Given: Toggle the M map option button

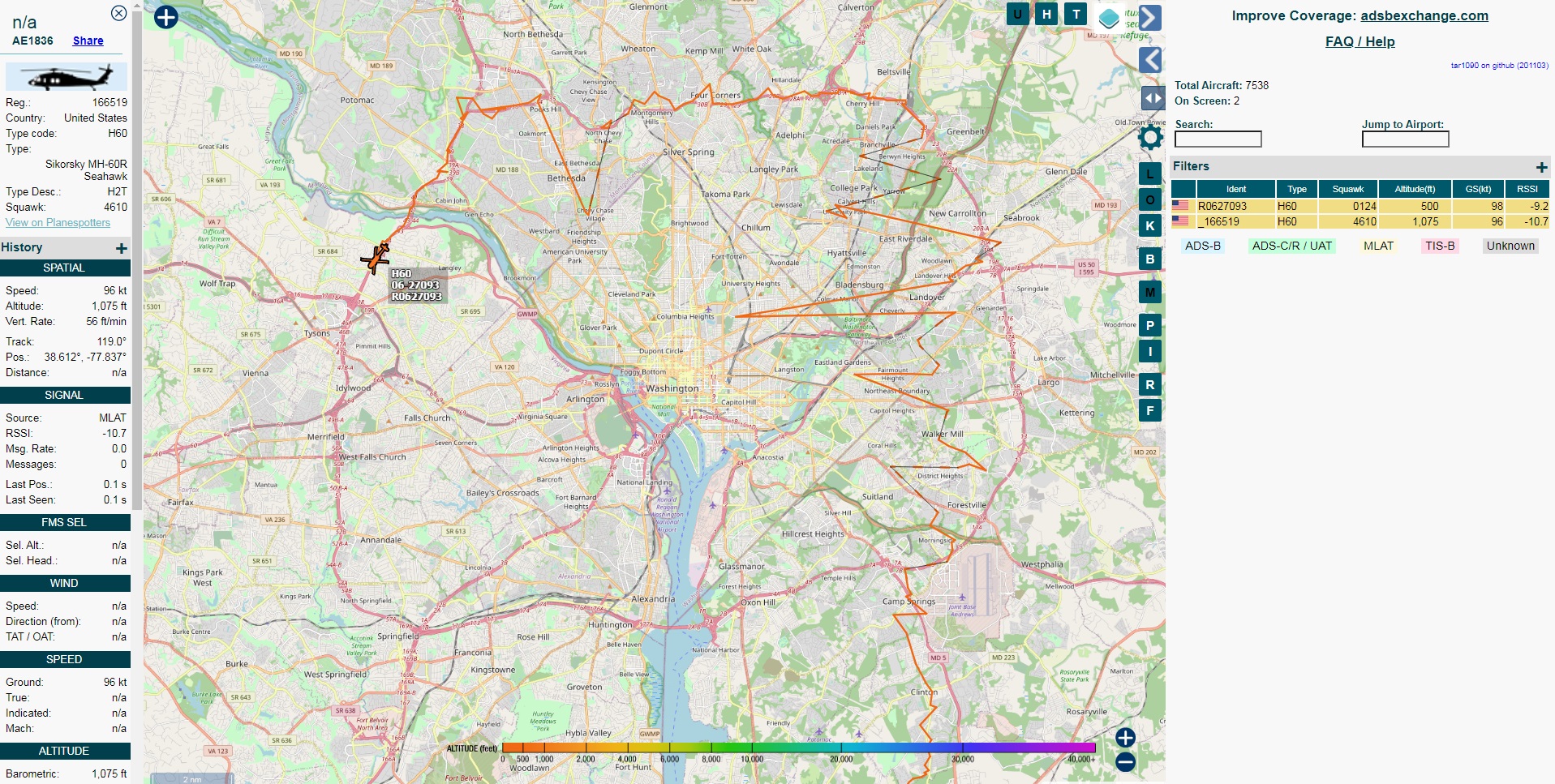Looking at the screenshot, I should (1149, 292).
